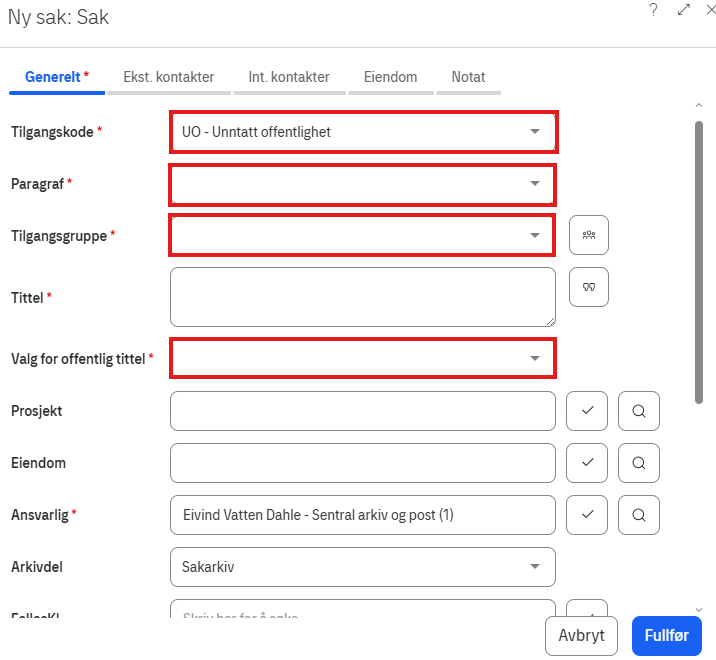Click into the Tittel text area

pyautogui.click(x=362, y=296)
